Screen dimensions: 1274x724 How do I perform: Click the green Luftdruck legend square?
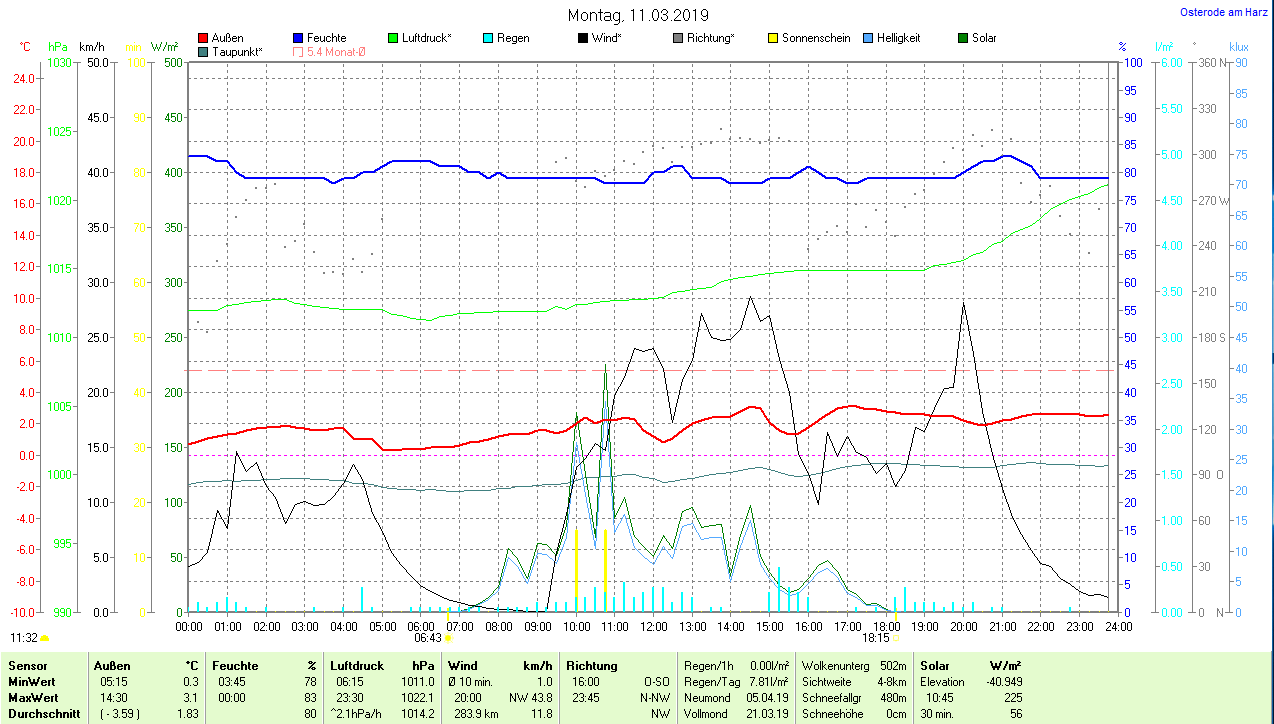[x=393, y=38]
